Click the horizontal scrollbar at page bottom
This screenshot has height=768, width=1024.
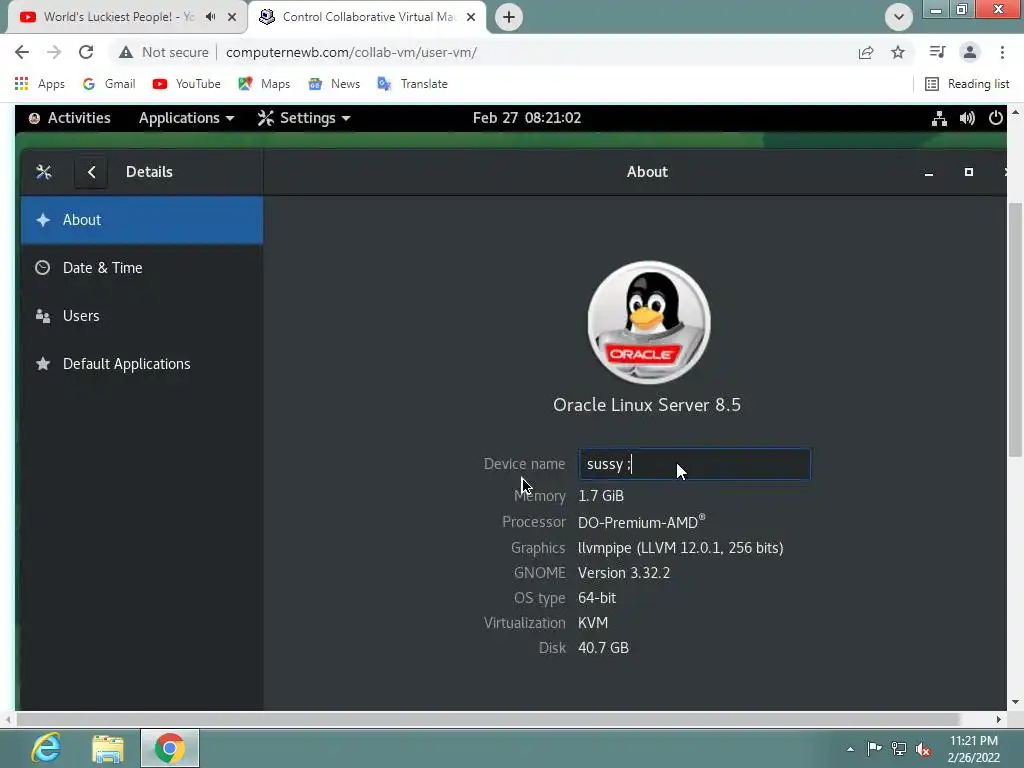487,720
